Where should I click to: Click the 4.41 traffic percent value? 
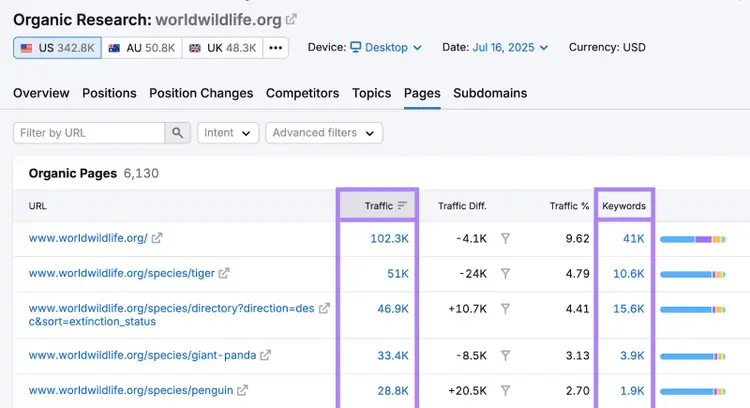coord(577,309)
